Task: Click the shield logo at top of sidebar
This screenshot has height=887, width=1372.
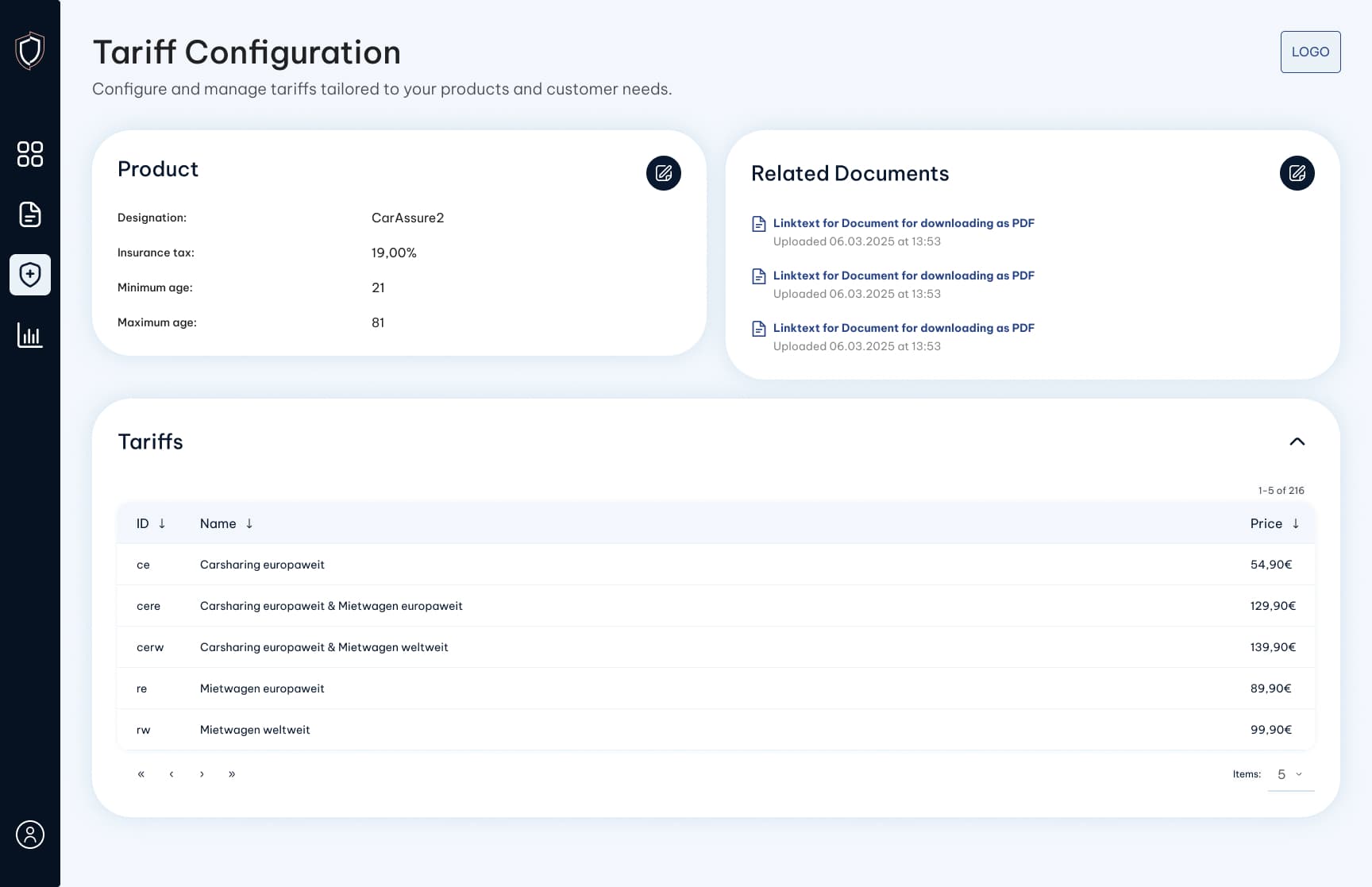Action: pyautogui.click(x=30, y=51)
